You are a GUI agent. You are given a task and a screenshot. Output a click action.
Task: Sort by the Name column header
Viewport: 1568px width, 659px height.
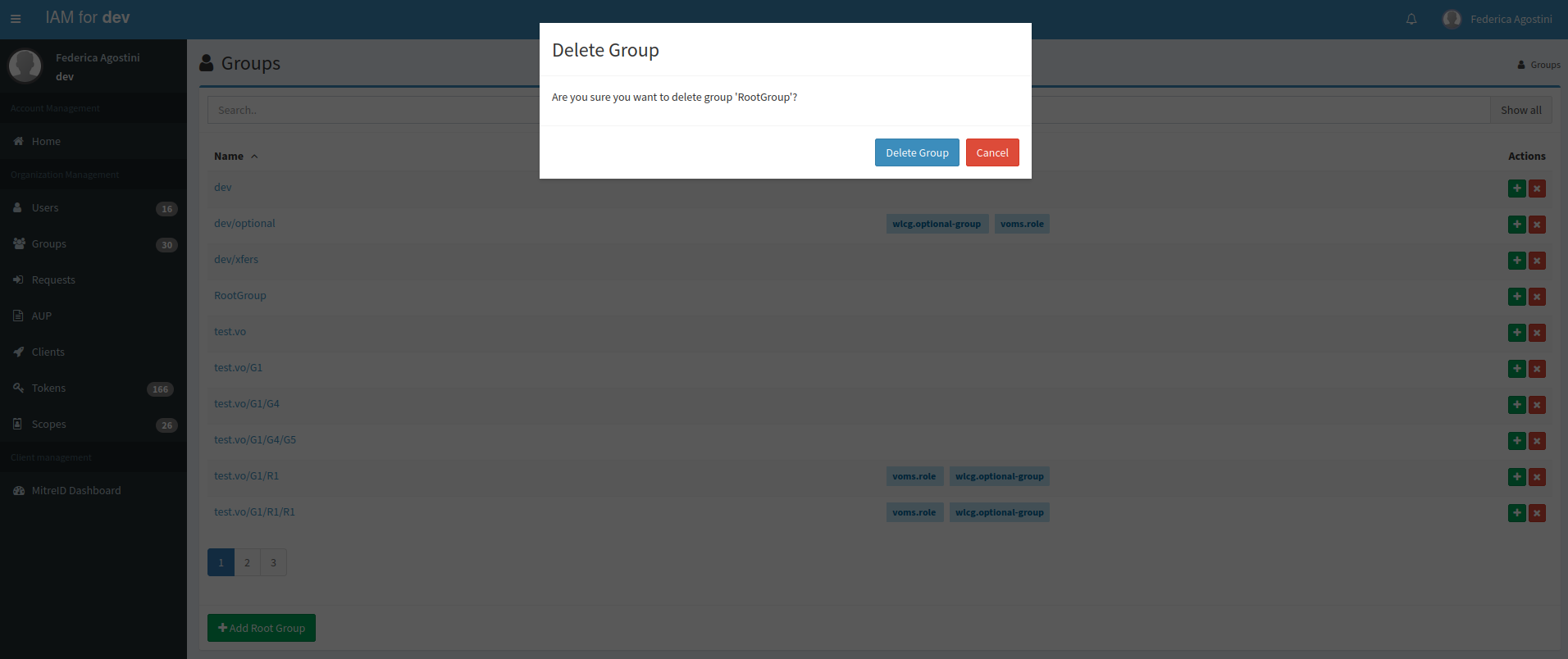tap(236, 156)
